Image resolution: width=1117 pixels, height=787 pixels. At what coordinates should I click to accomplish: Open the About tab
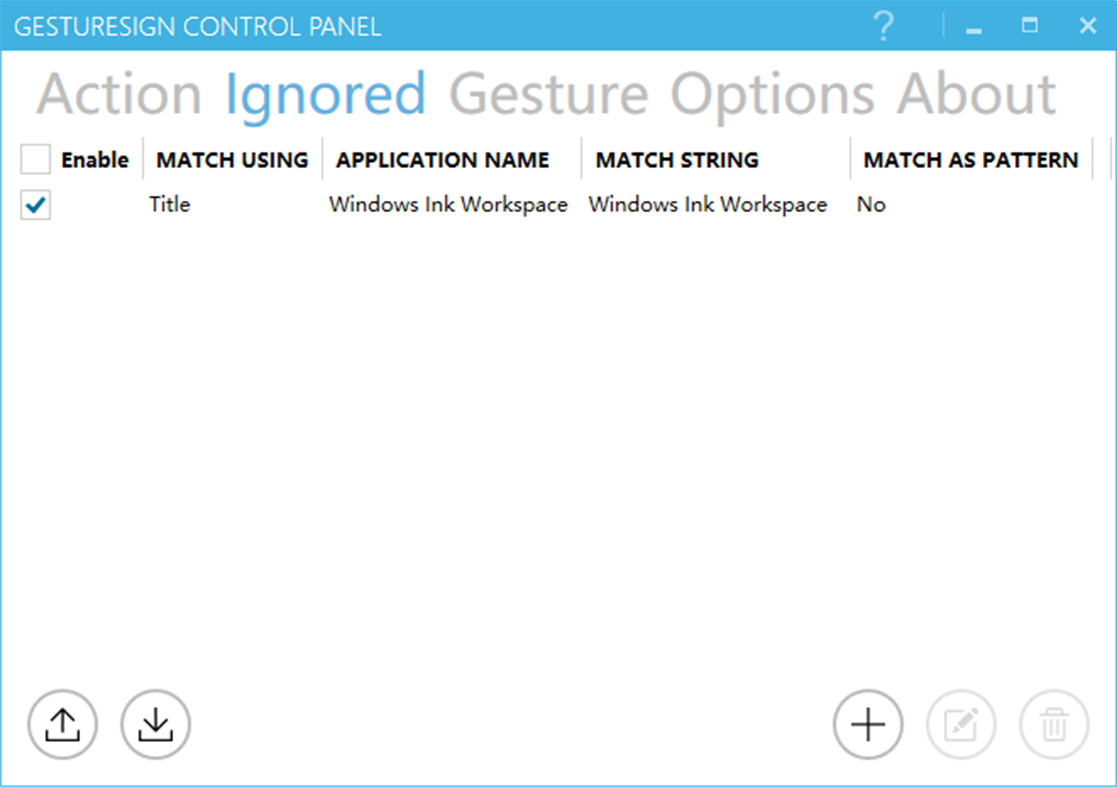coord(977,93)
